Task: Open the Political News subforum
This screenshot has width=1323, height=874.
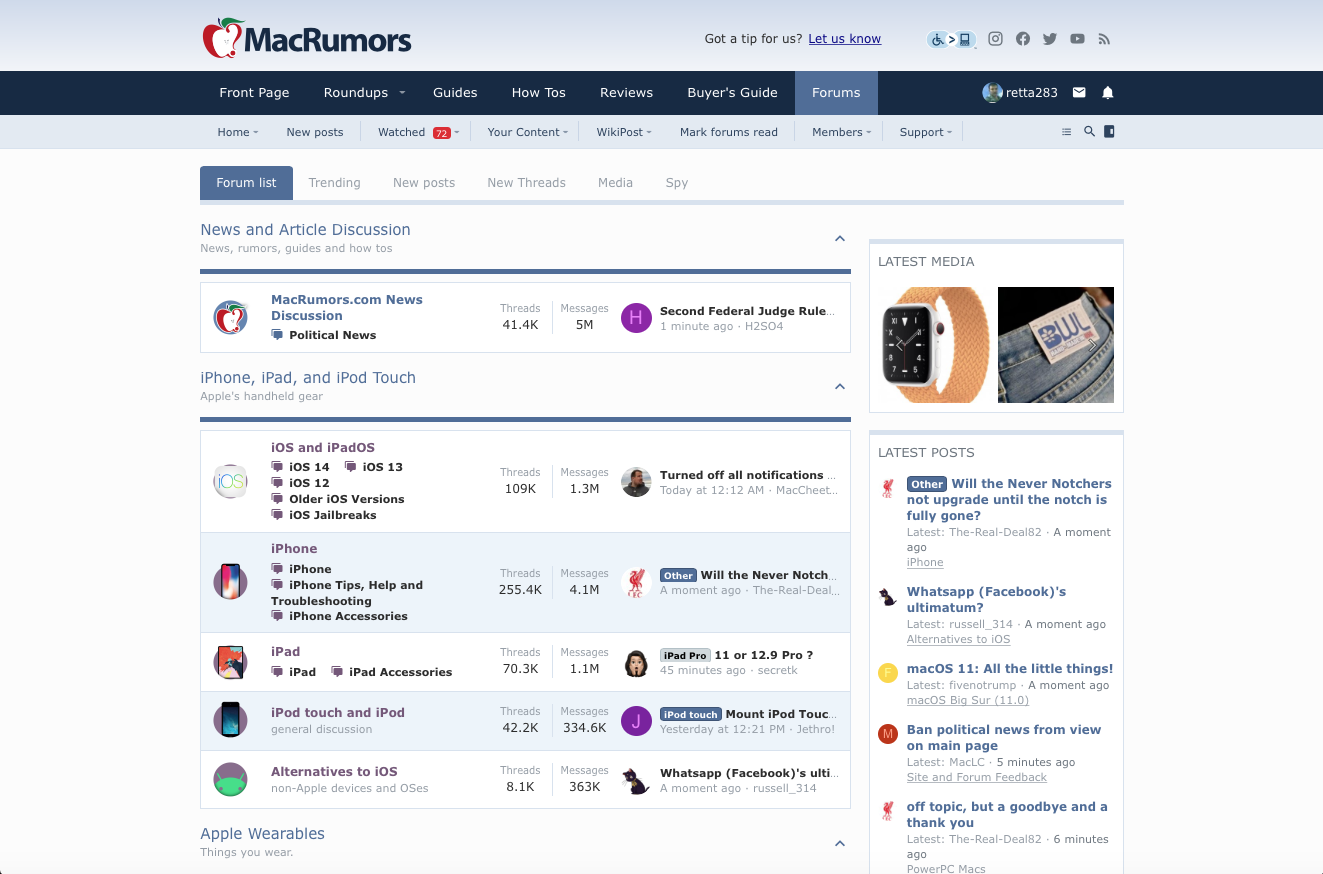Action: tap(332, 335)
